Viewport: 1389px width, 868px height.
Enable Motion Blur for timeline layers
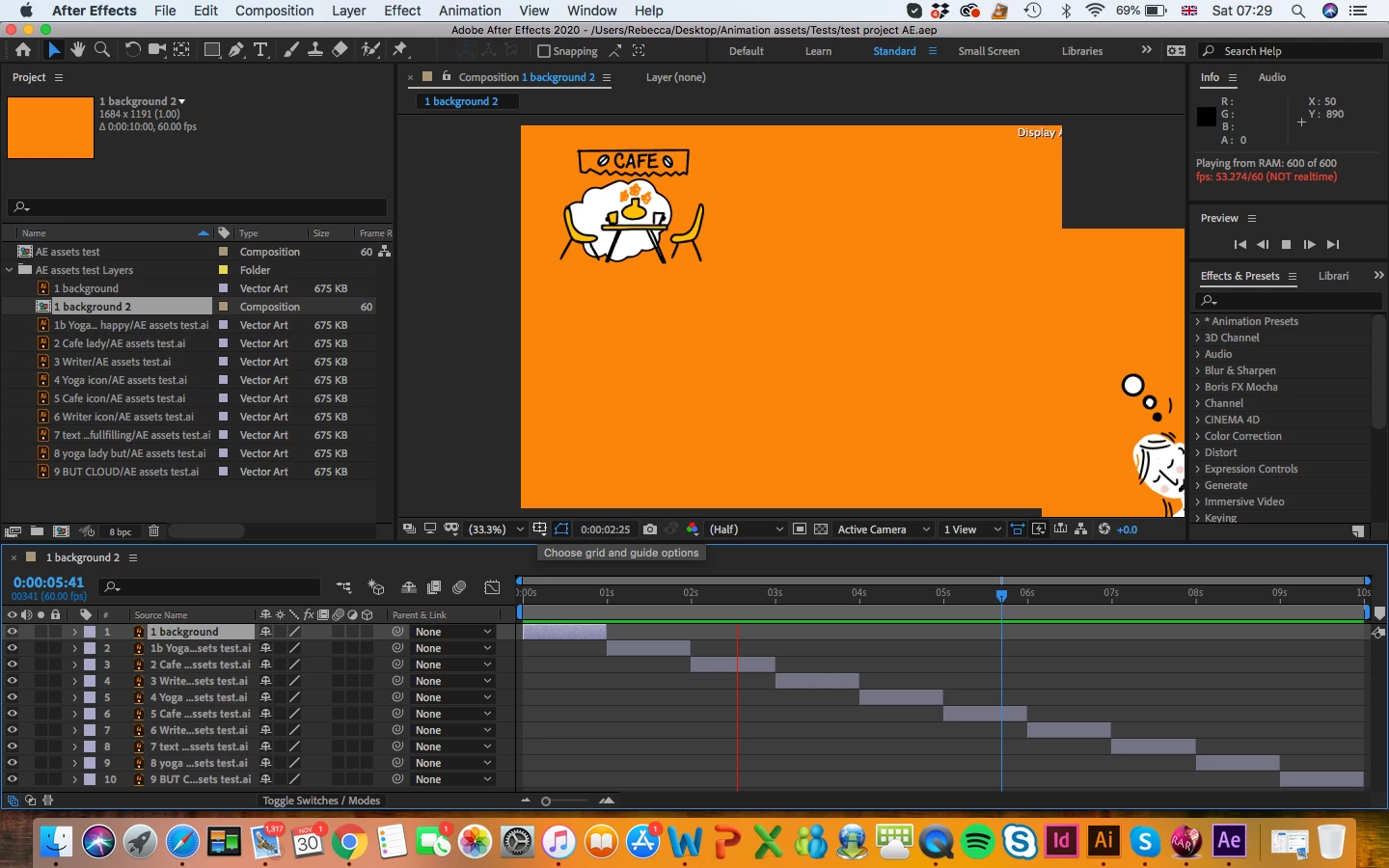click(x=459, y=587)
